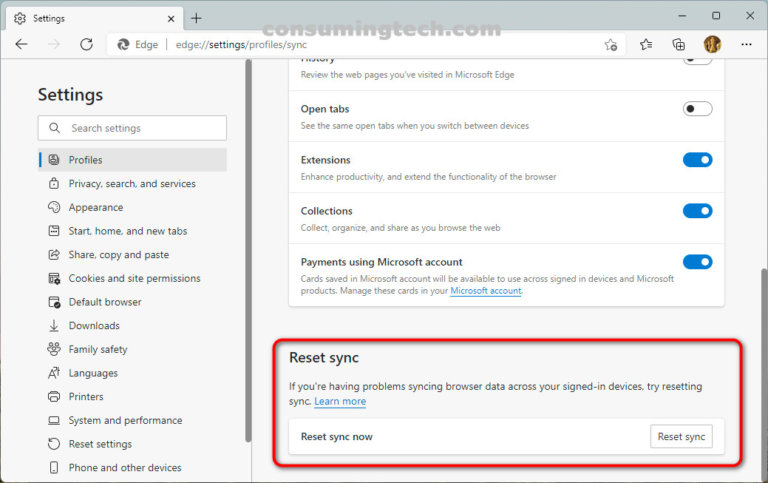Add this page to favorites star icon
This screenshot has width=768, height=483.
tap(611, 45)
